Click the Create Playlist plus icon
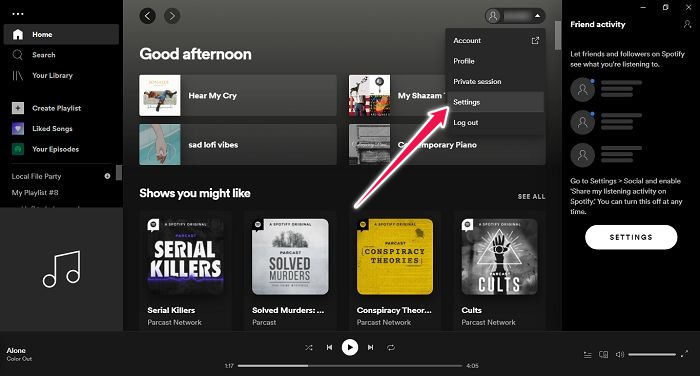700x376 pixels. point(18,108)
